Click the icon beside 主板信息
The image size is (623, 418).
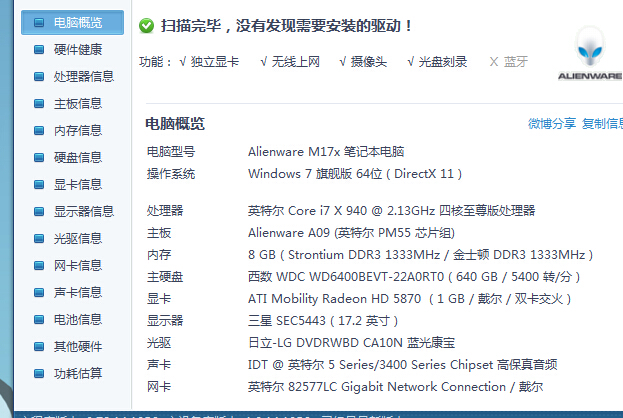point(39,104)
